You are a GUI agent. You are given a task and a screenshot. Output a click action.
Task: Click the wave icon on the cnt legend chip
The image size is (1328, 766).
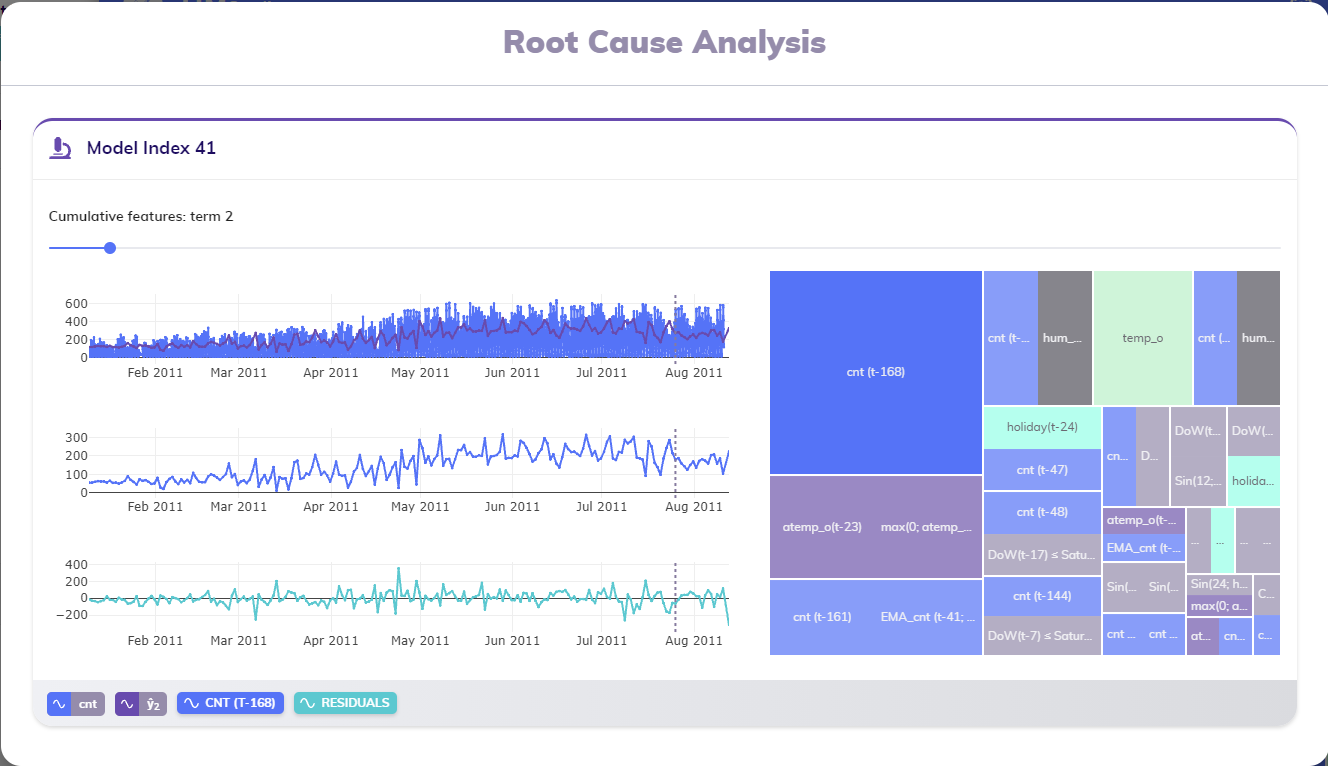[59, 704]
